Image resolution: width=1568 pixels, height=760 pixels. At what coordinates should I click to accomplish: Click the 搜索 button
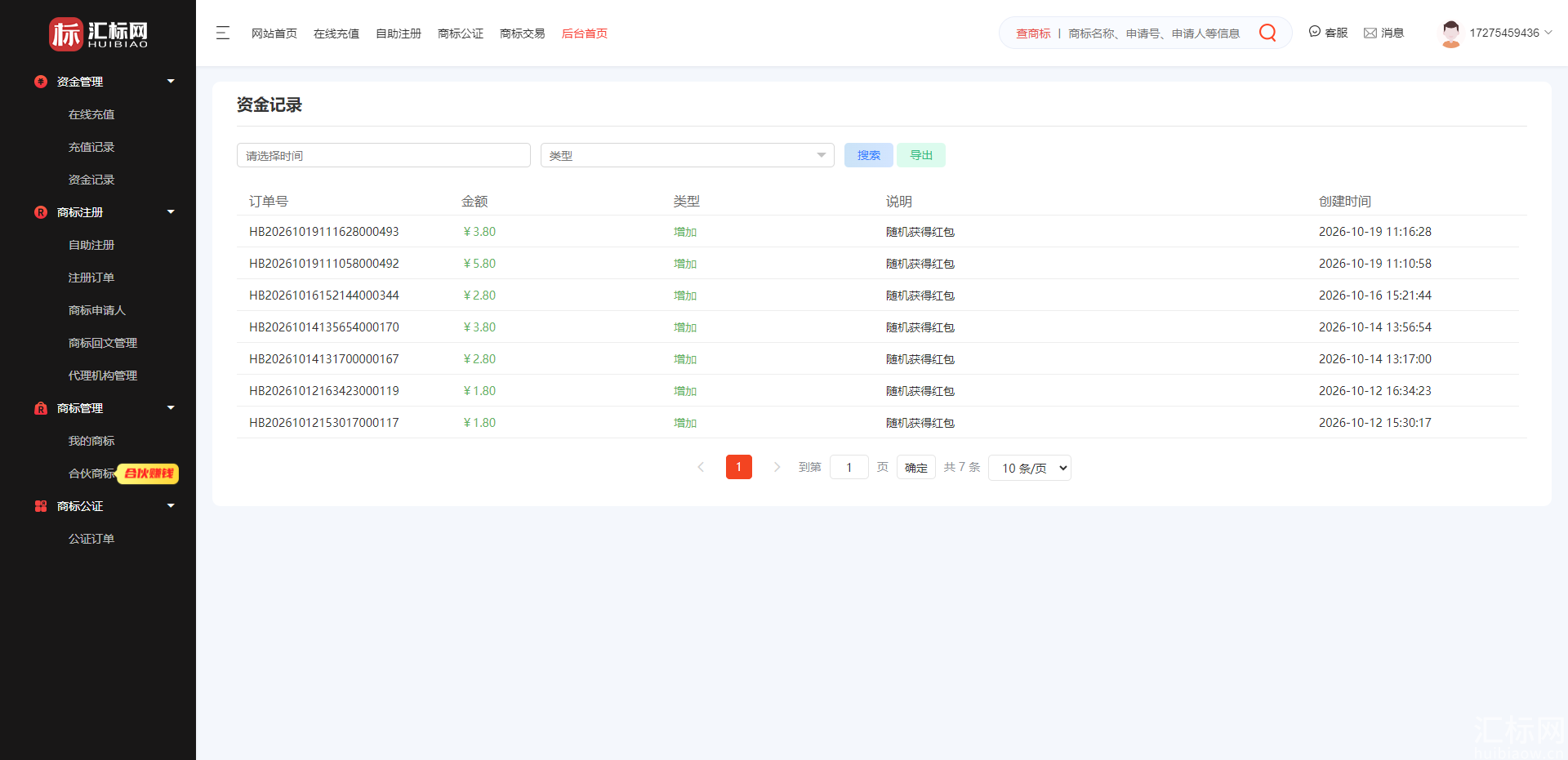pos(869,155)
